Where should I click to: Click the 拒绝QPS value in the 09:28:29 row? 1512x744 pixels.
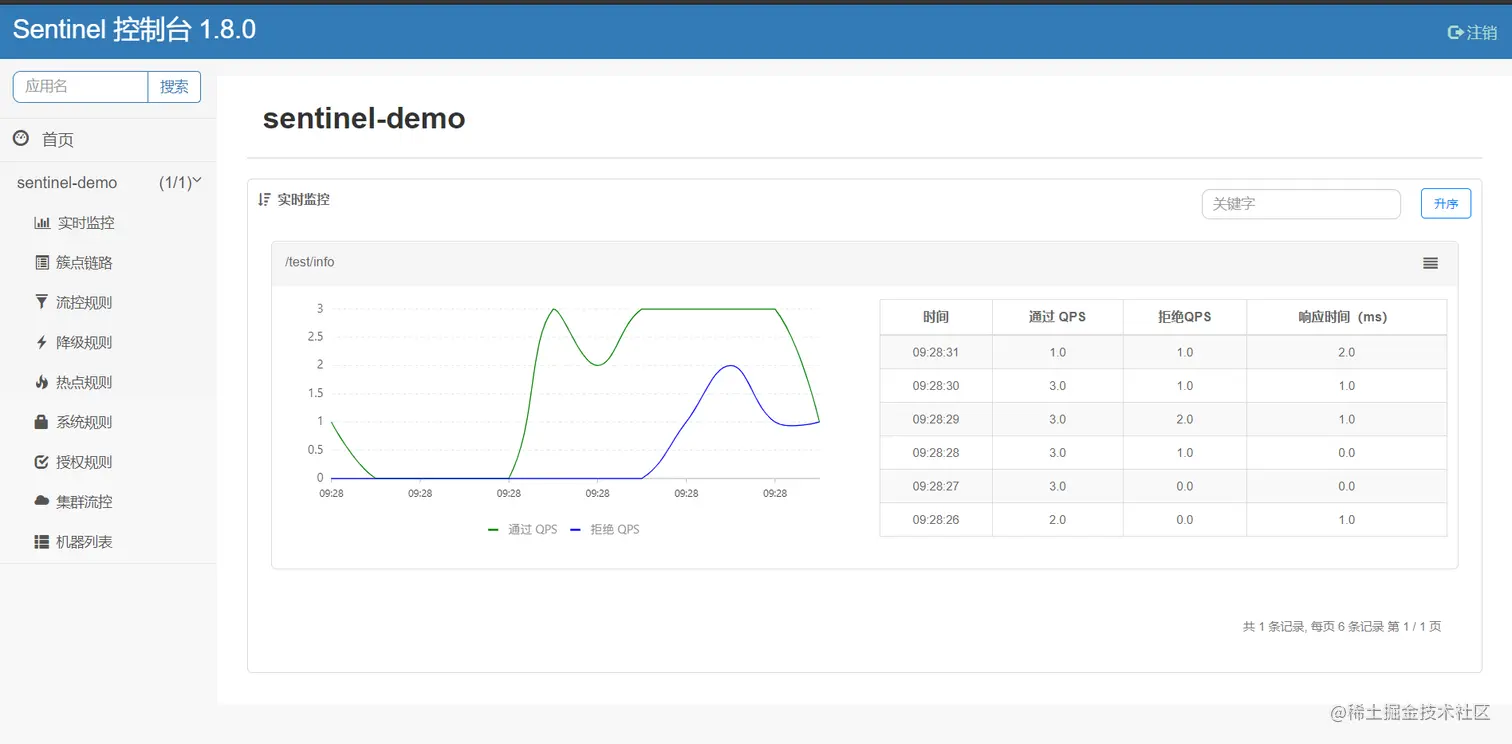pyautogui.click(x=1184, y=419)
